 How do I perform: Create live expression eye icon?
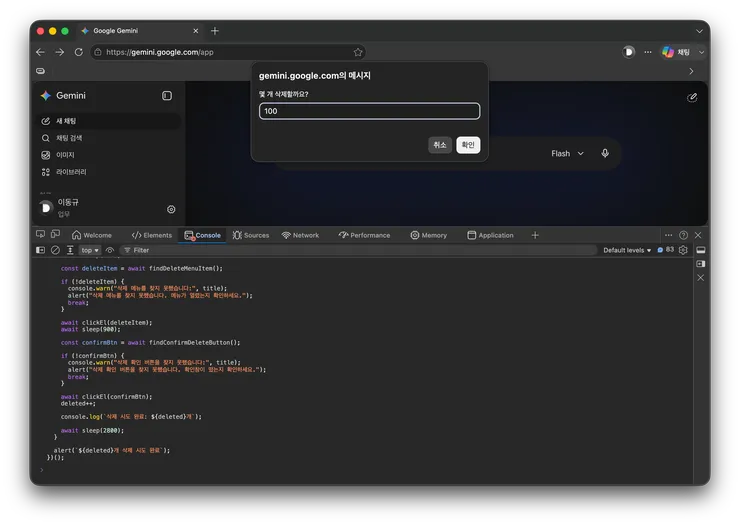[110, 250]
